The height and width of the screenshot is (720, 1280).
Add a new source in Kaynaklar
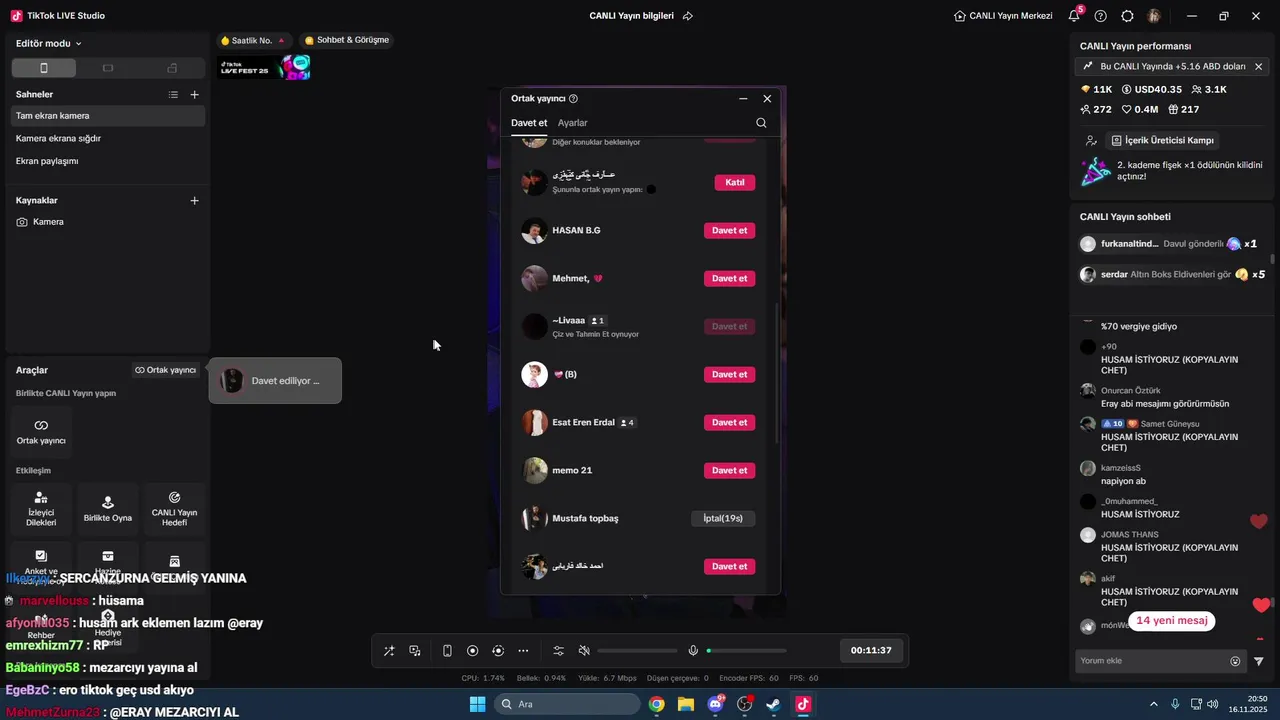195,201
